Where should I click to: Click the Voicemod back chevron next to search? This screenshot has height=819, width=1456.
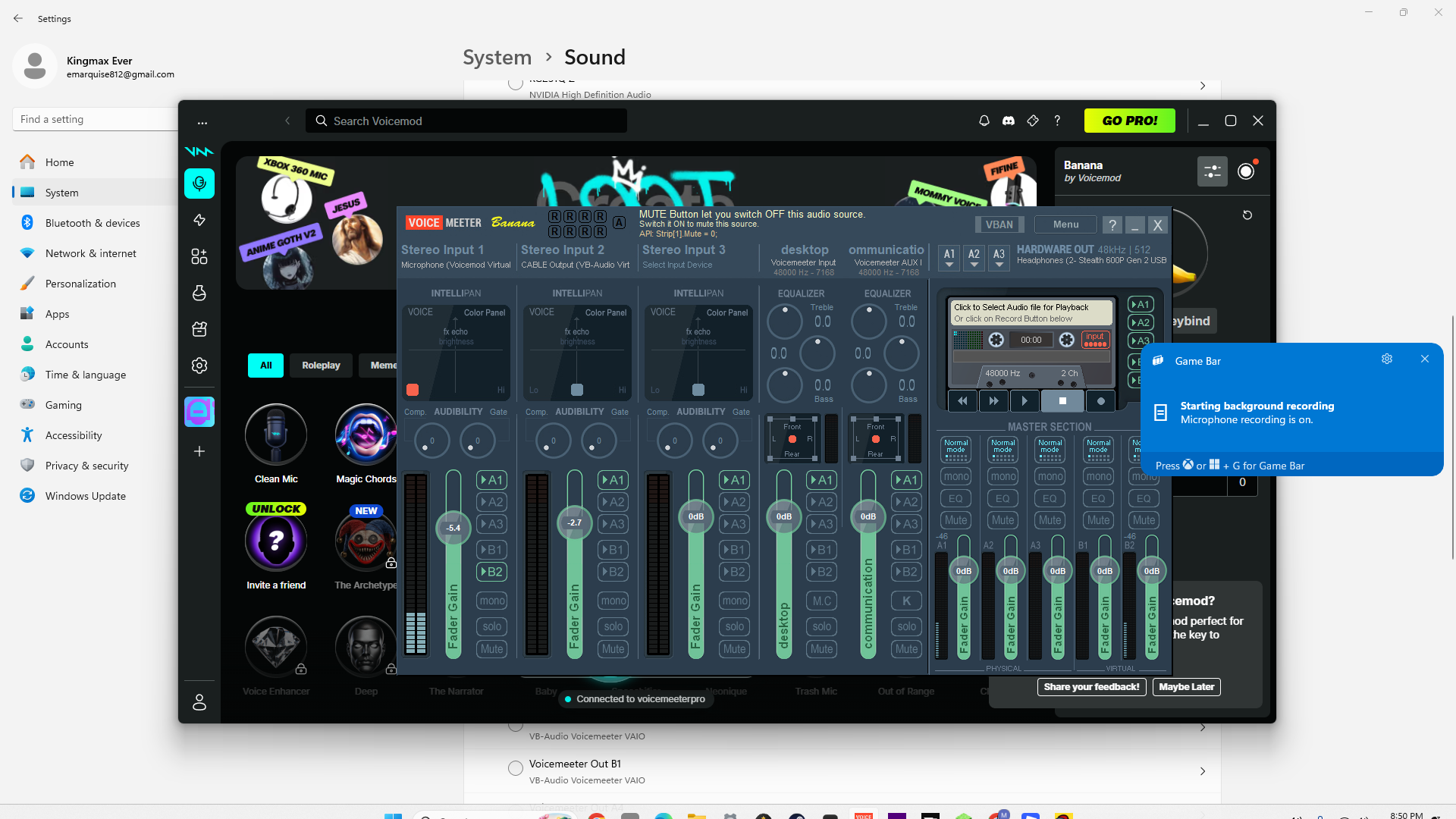click(287, 121)
